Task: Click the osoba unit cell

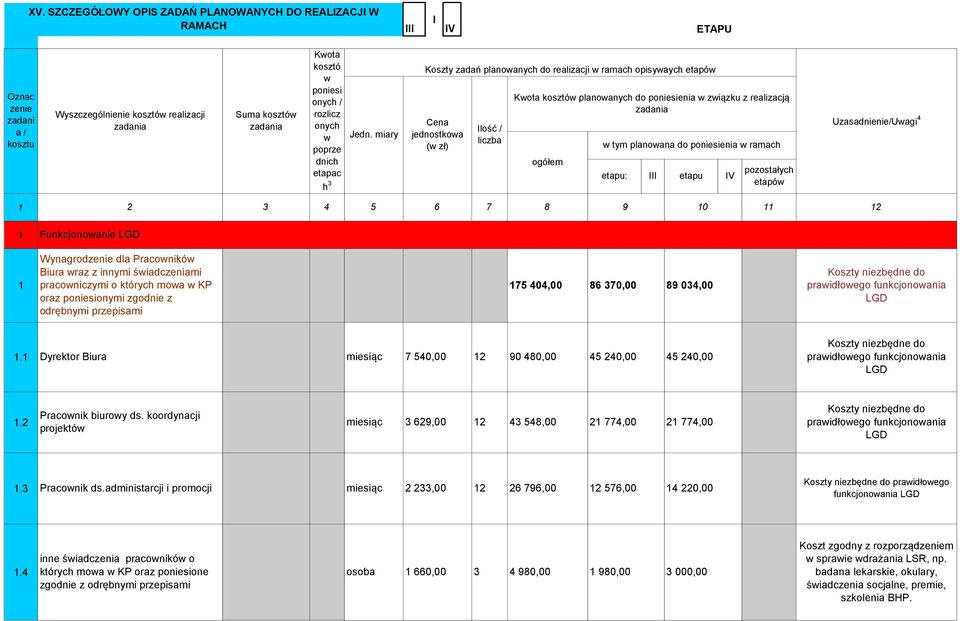Action: [x=373, y=571]
